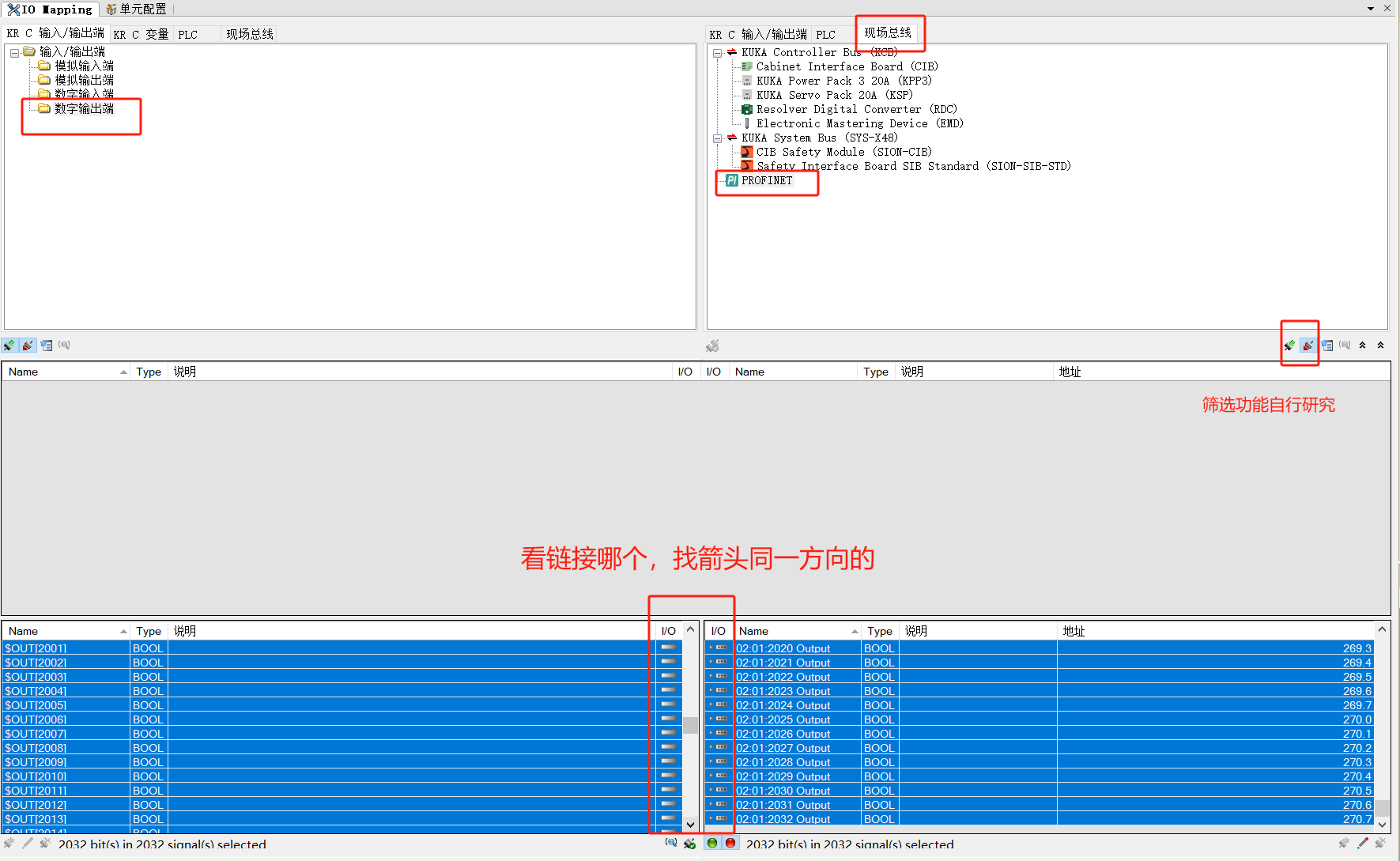Select right PLC tab
1400x861 pixels.
tap(825, 34)
